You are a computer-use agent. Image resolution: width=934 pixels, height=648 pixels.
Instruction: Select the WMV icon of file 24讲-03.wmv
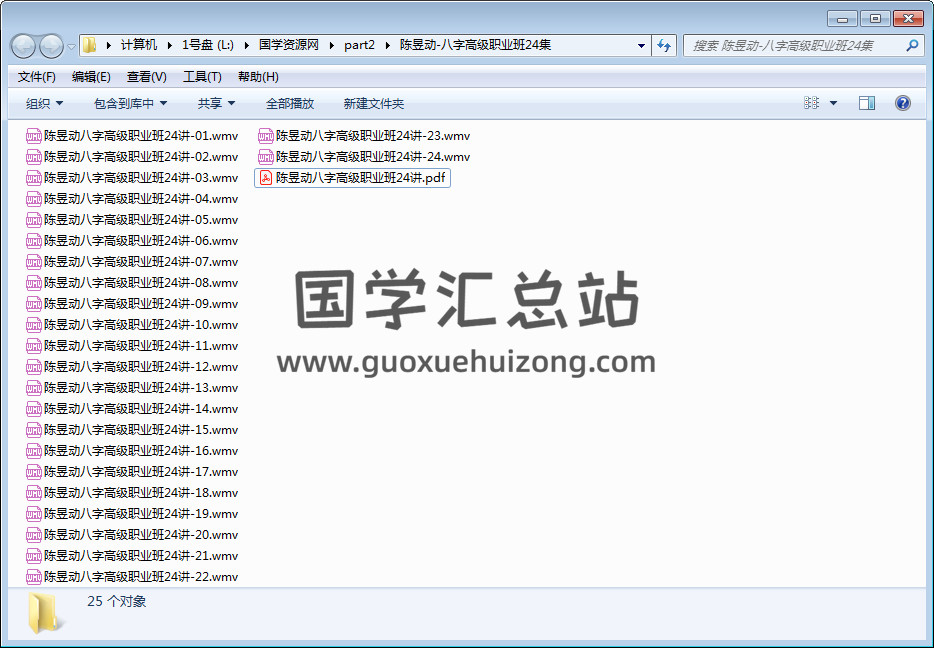point(34,177)
